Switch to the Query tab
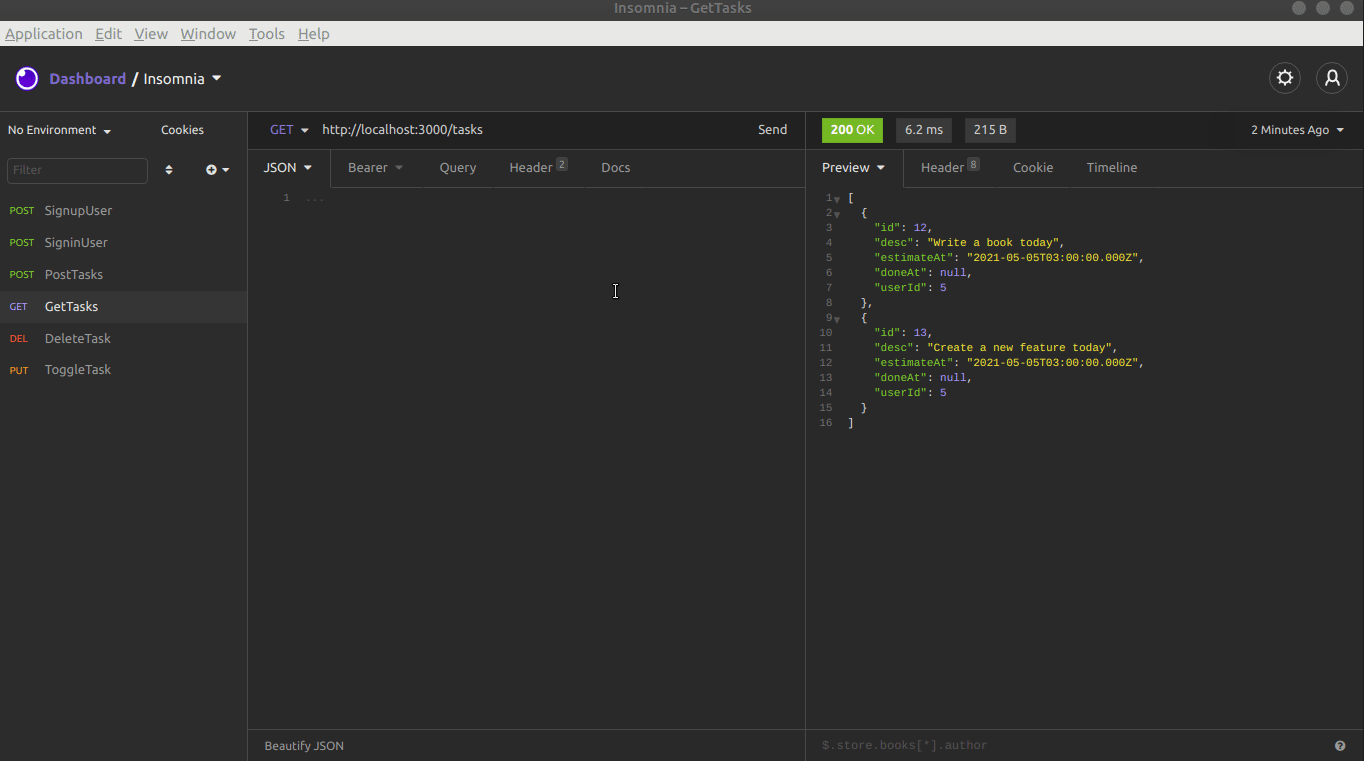1364x761 pixels. point(457,167)
